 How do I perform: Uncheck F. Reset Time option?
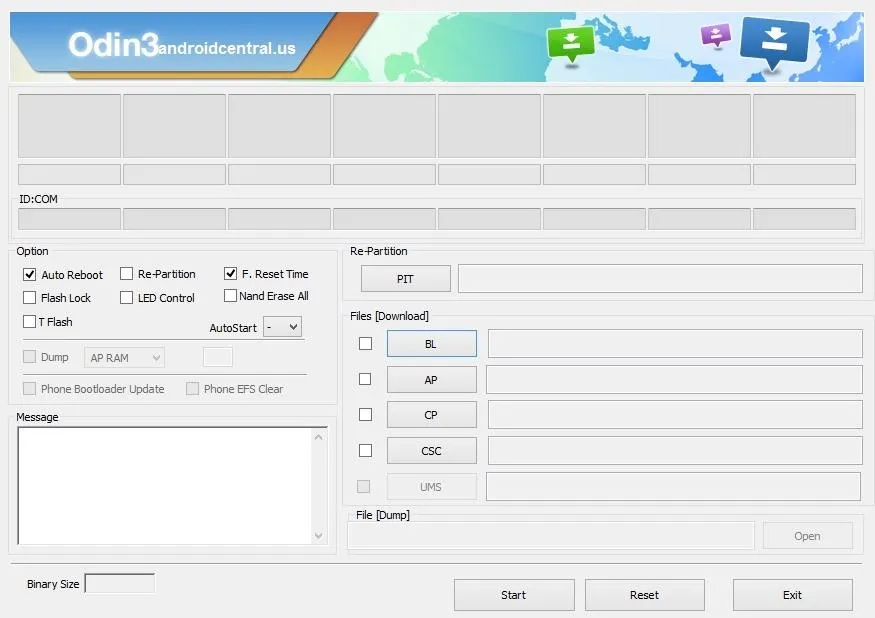[230, 274]
